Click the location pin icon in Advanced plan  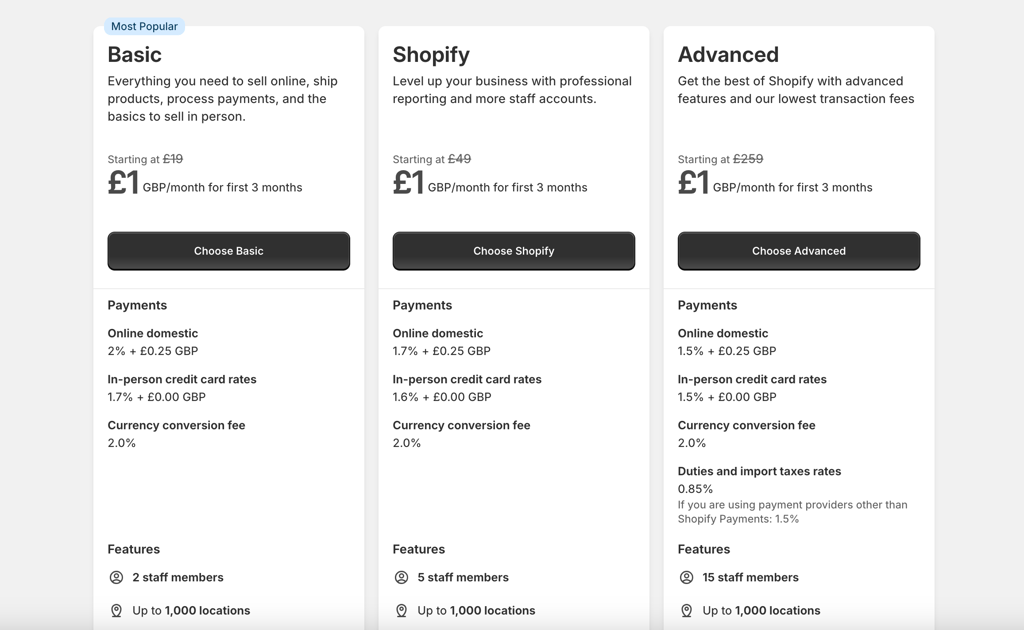[x=686, y=610]
